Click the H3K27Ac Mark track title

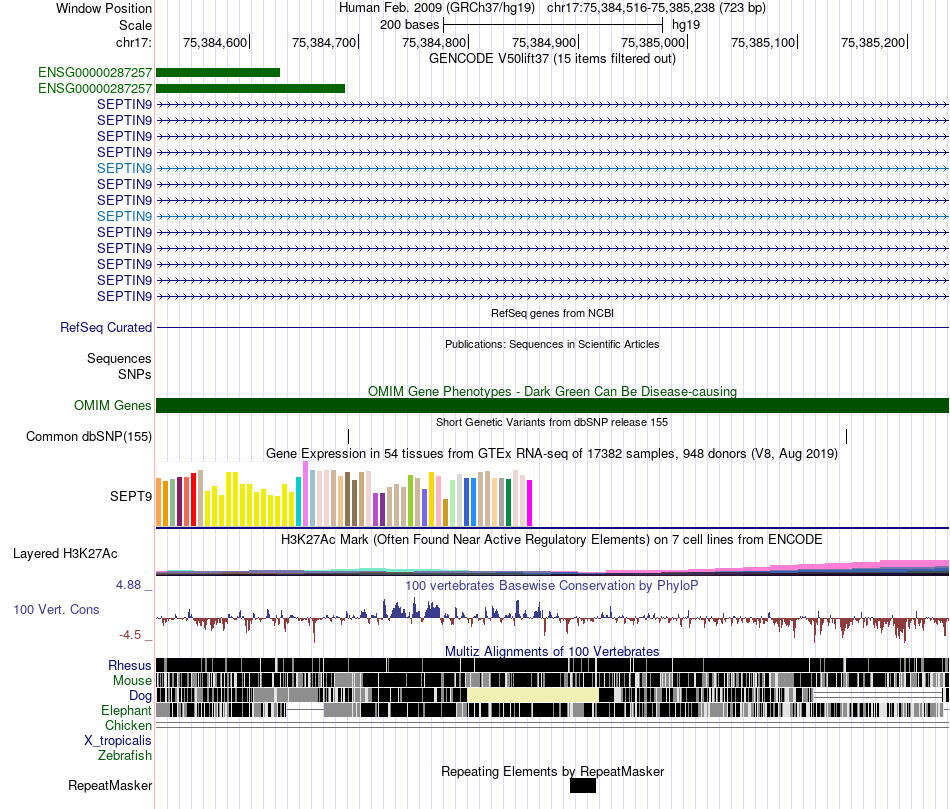(x=551, y=539)
